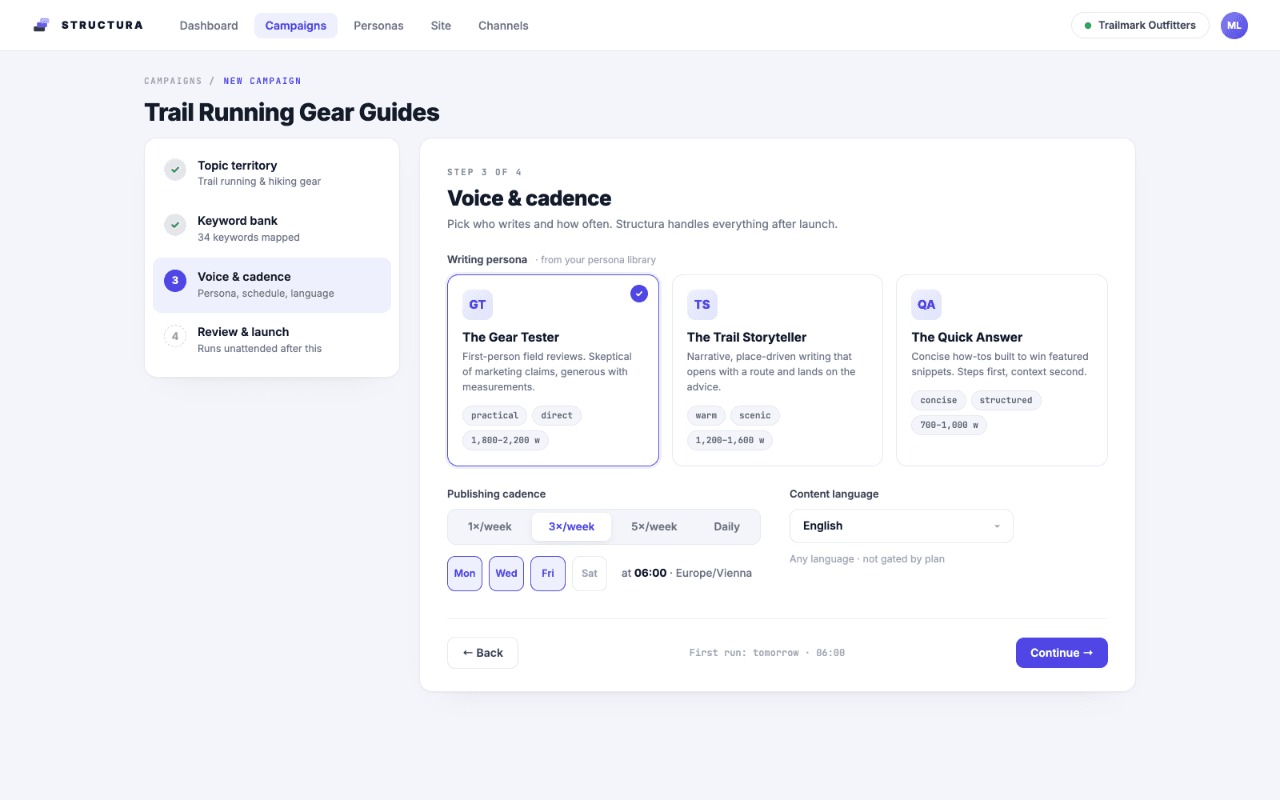The height and width of the screenshot is (800, 1280).
Task: Click the STEP 3 OF 4 label
Action: pos(484,172)
